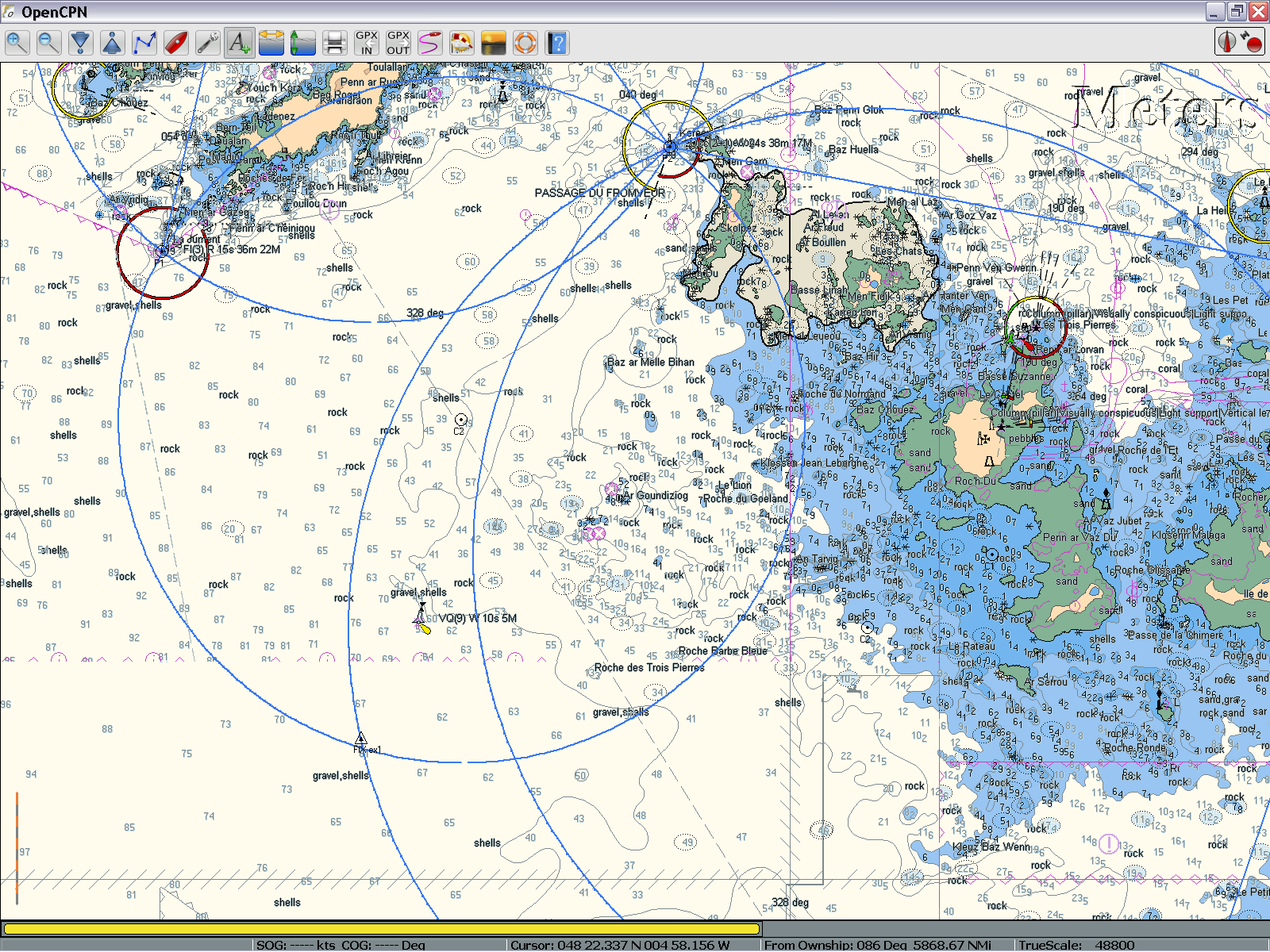Image resolution: width=1270 pixels, height=952 pixels.
Task: Toggle Show ENC Text button
Action: [x=239, y=42]
